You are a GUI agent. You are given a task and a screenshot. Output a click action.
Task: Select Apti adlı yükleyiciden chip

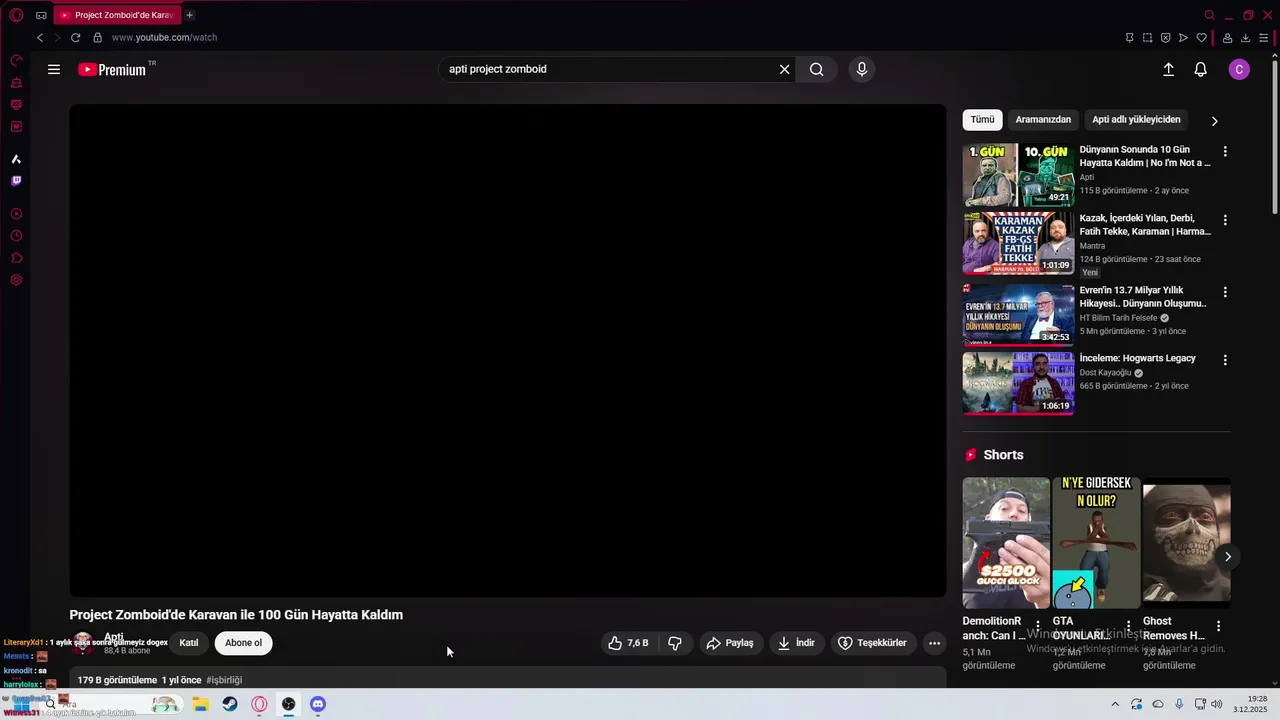(x=1136, y=120)
